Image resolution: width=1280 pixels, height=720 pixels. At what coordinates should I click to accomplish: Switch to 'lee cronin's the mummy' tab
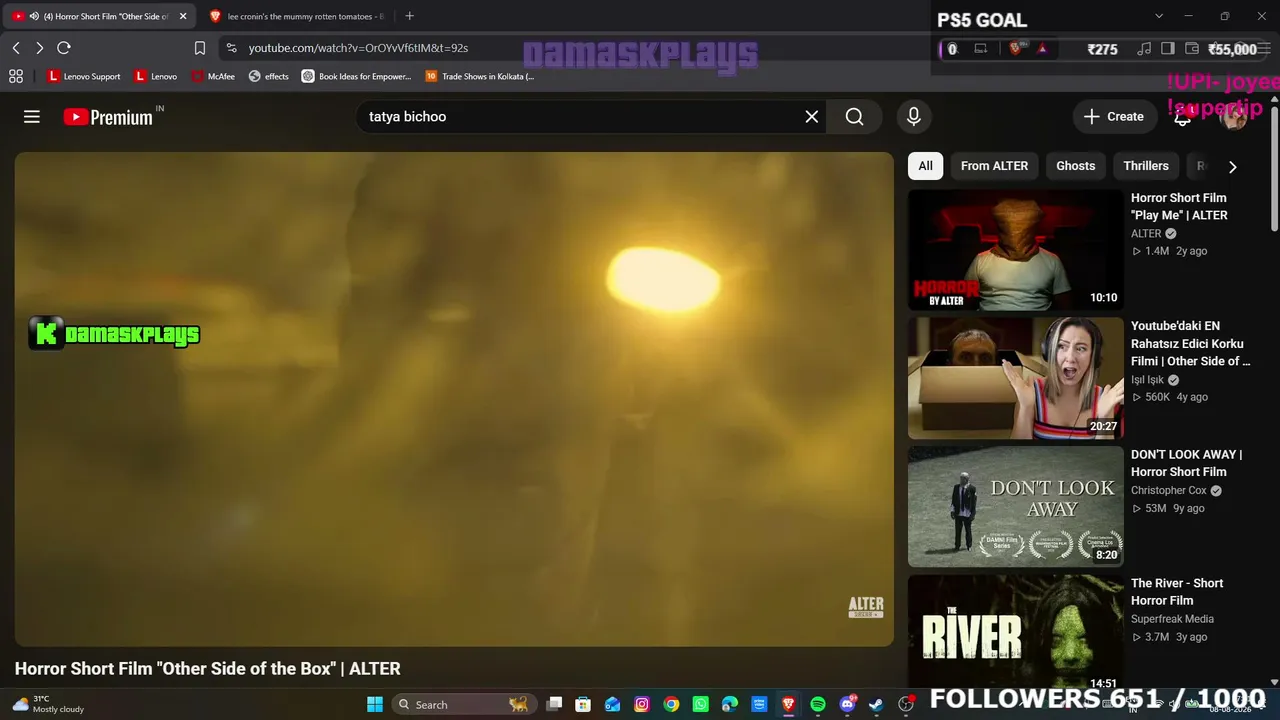[x=299, y=16]
